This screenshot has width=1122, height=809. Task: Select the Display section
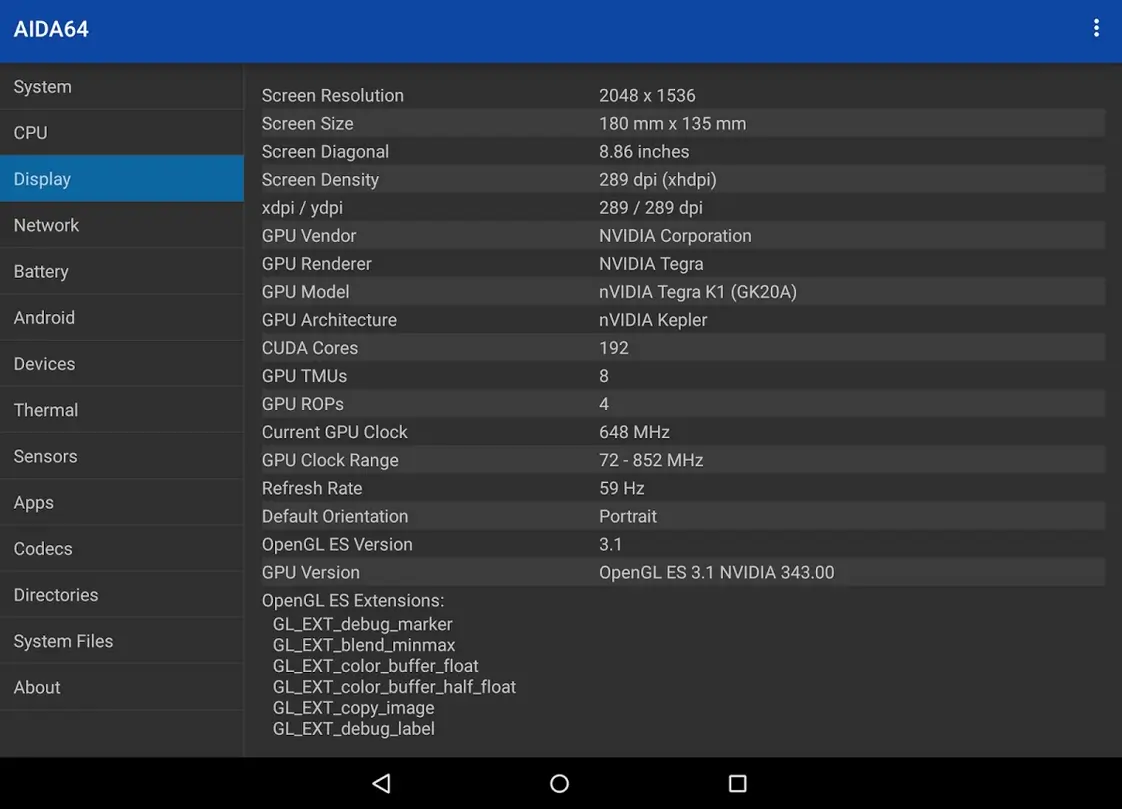[122, 179]
